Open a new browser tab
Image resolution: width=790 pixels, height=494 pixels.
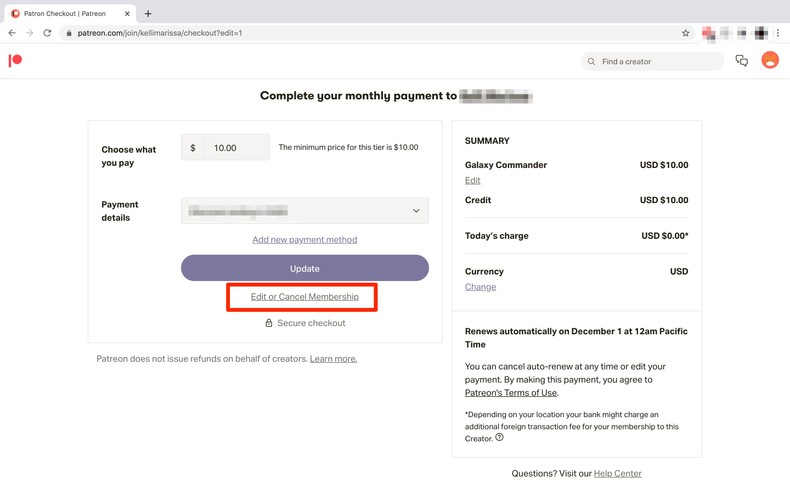[148, 14]
